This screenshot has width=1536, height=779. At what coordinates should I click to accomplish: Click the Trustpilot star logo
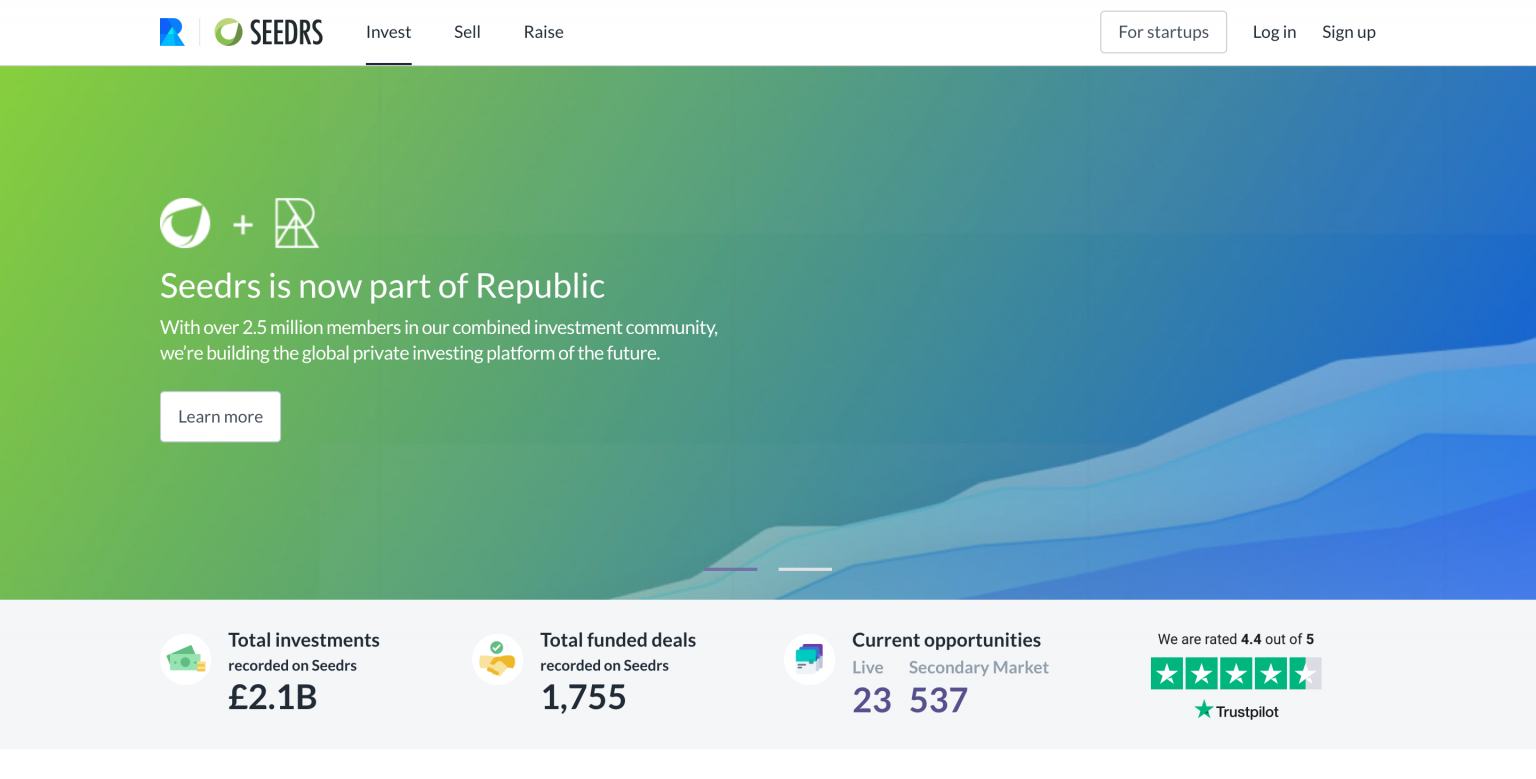(x=1236, y=711)
